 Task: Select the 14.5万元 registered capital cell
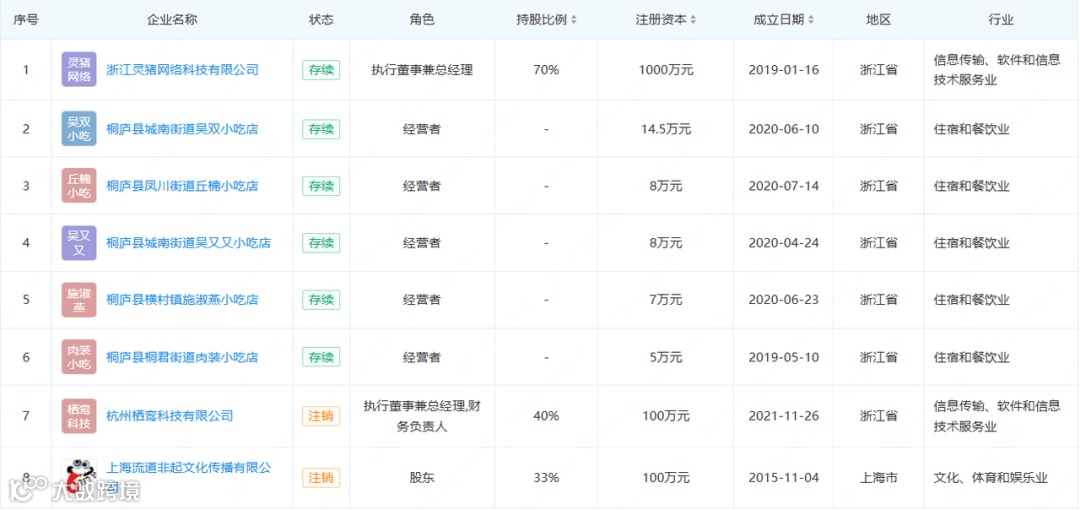click(x=665, y=129)
